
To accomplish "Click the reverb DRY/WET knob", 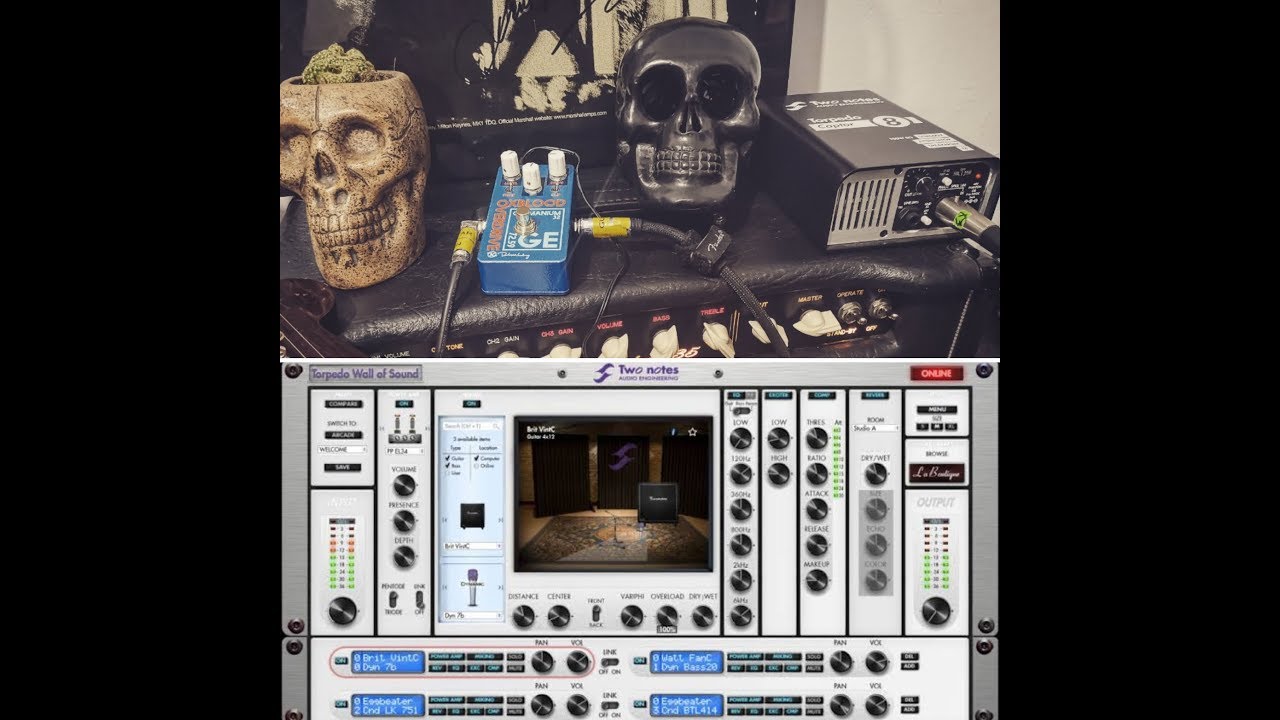I will pos(876,474).
